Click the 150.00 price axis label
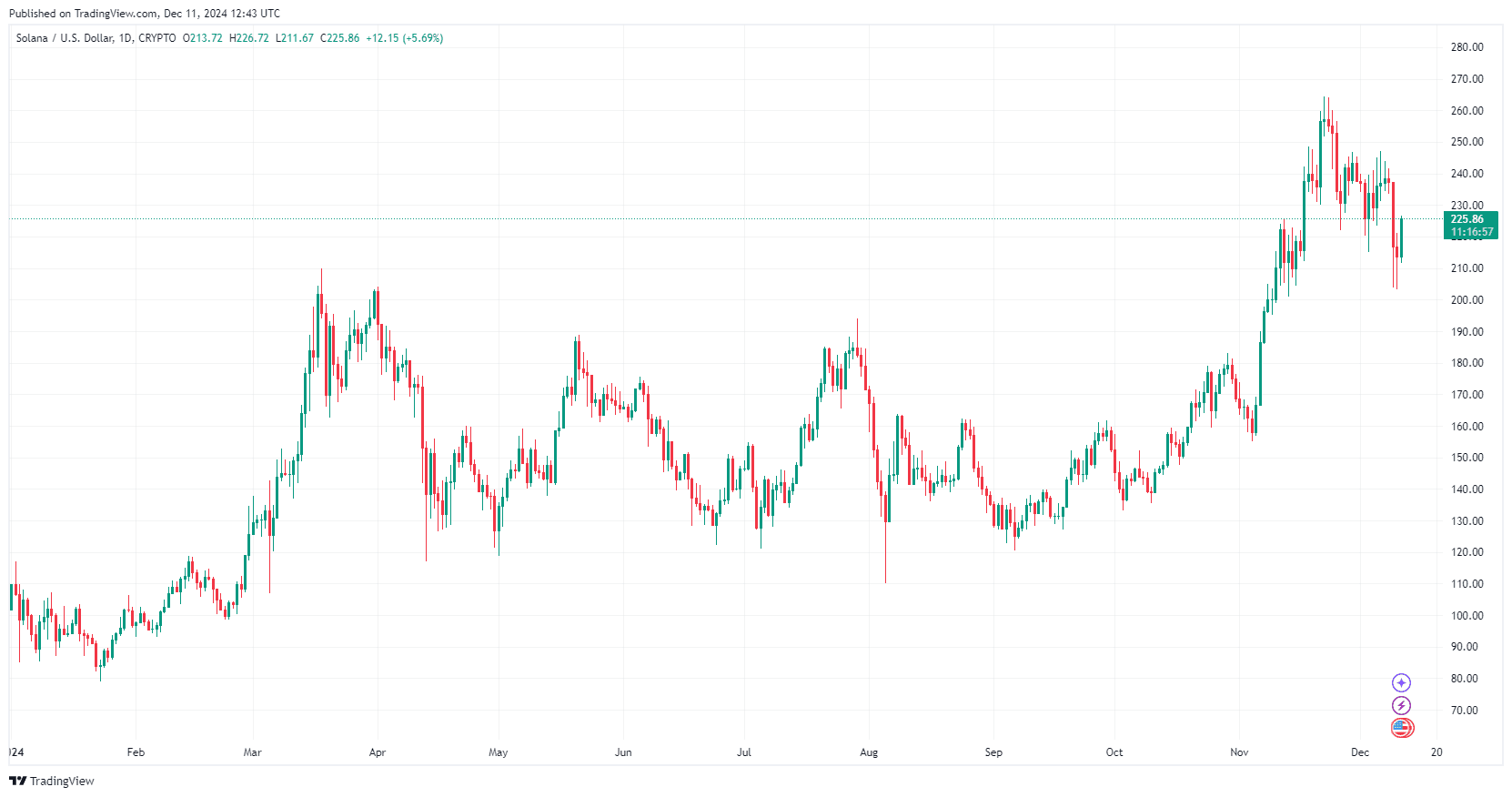This screenshot has width=1512, height=797. pyautogui.click(x=1467, y=458)
